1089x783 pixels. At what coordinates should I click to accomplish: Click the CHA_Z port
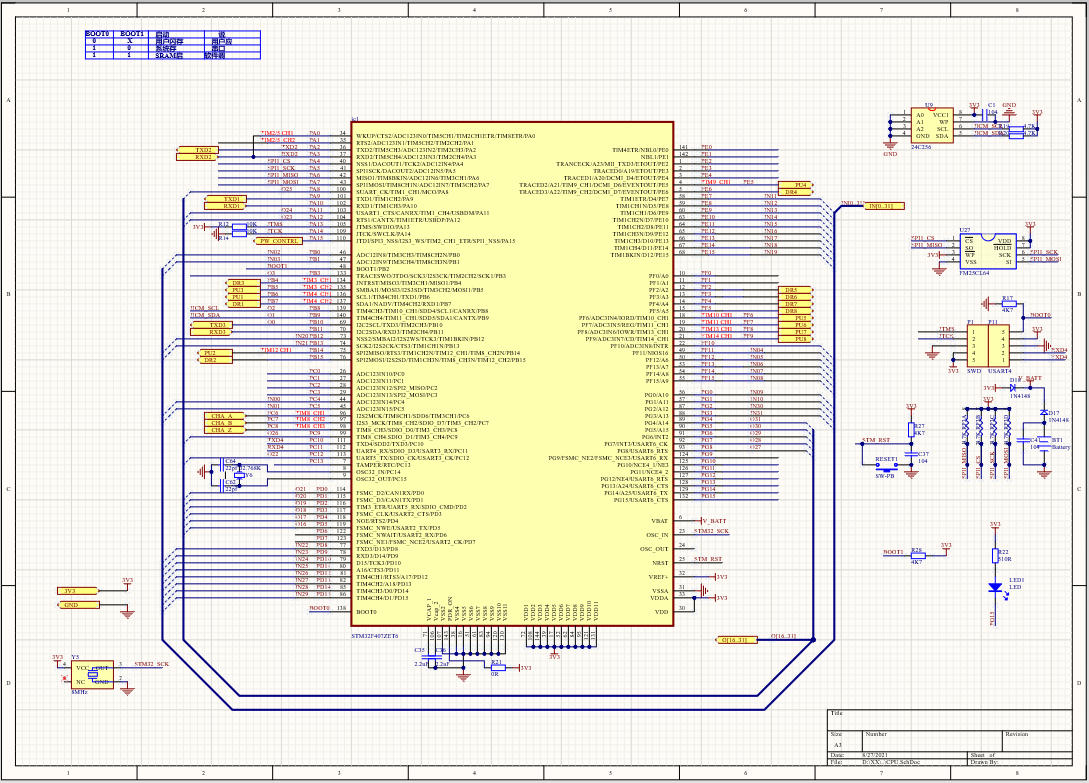224,430
